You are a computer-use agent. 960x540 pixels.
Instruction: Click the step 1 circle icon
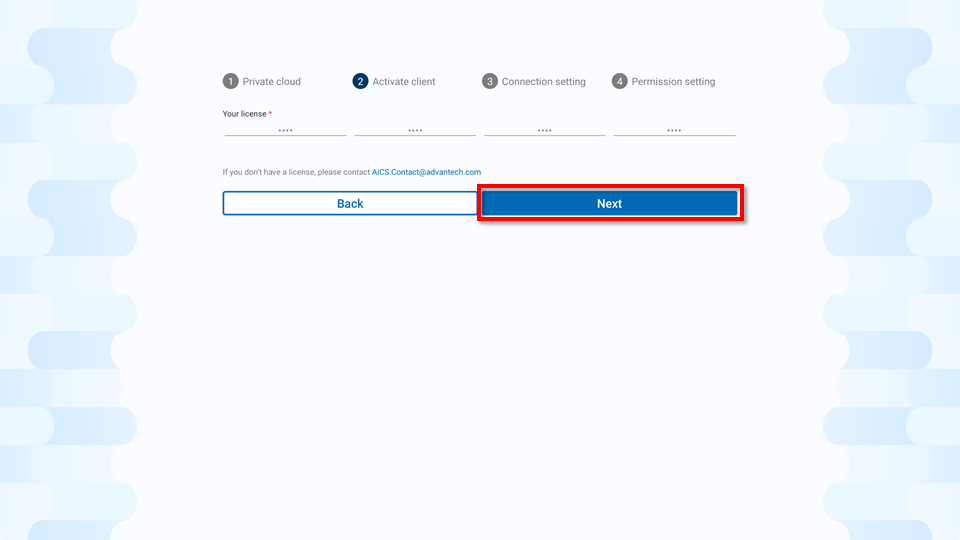pos(230,81)
